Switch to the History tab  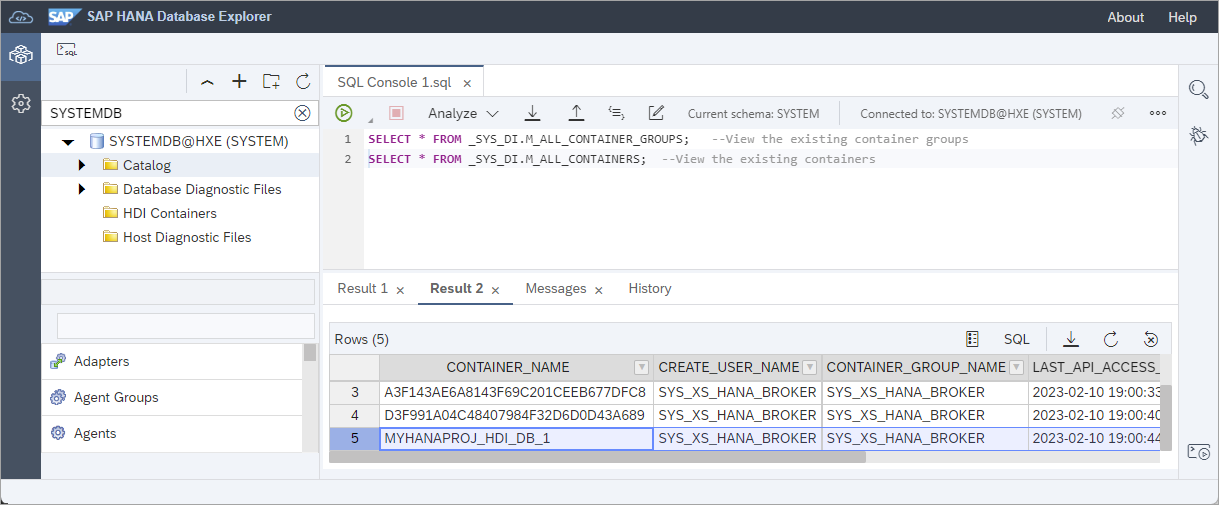click(x=650, y=288)
